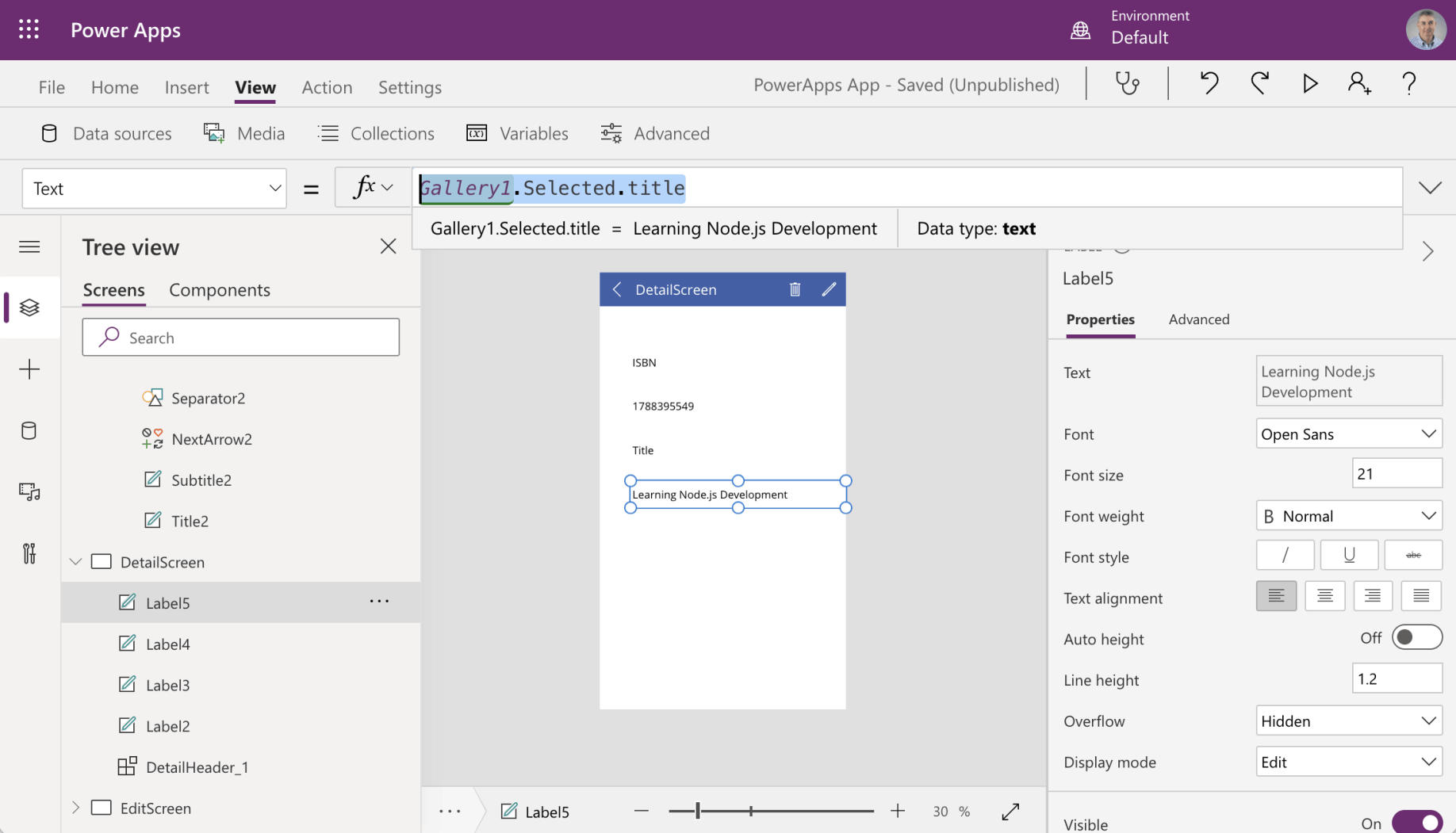Preview the app with Play icon
Image resolution: width=1456 pixels, height=833 pixels.
pyautogui.click(x=1310, y=83)
